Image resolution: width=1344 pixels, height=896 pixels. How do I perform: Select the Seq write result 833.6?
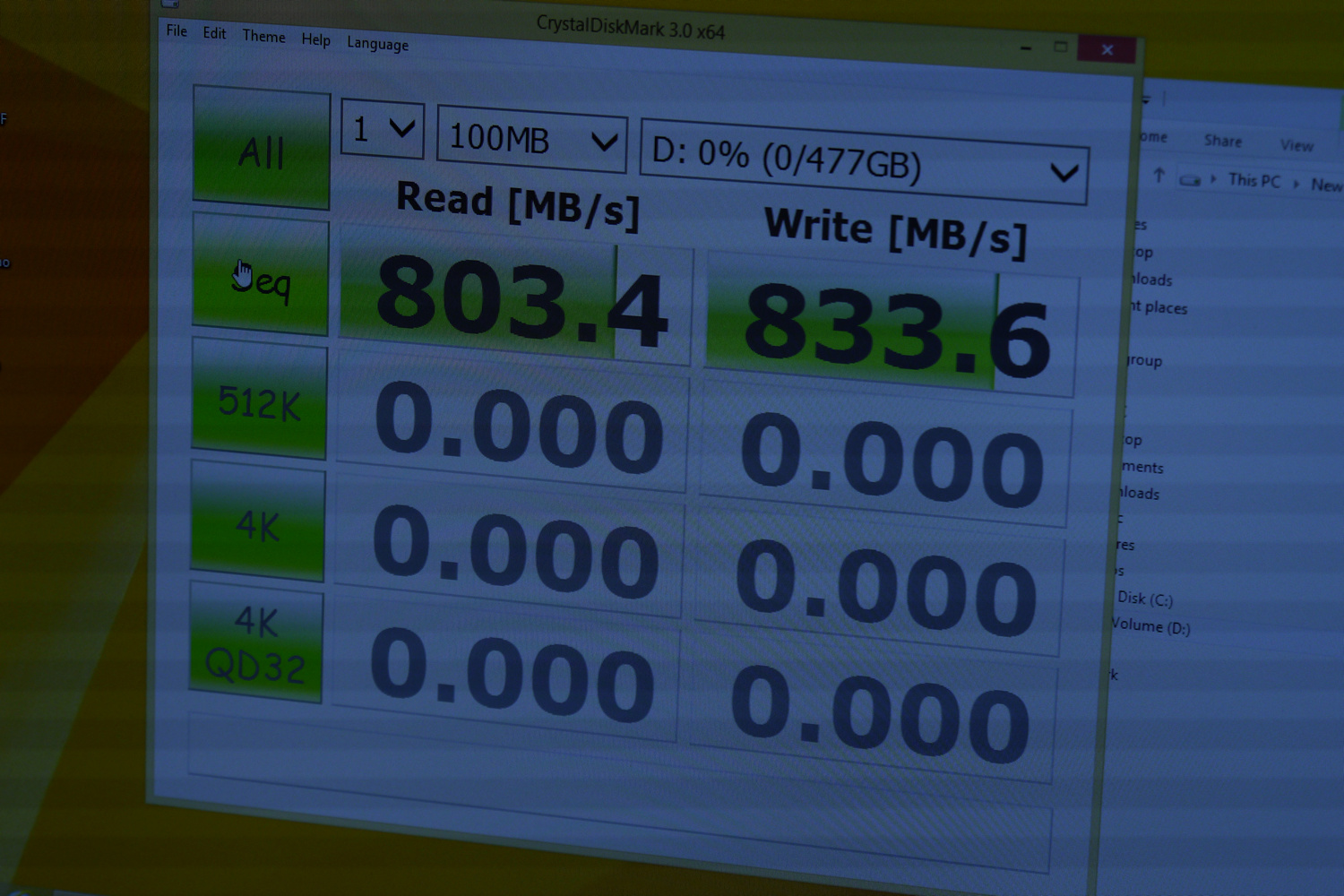coord(892,324)
